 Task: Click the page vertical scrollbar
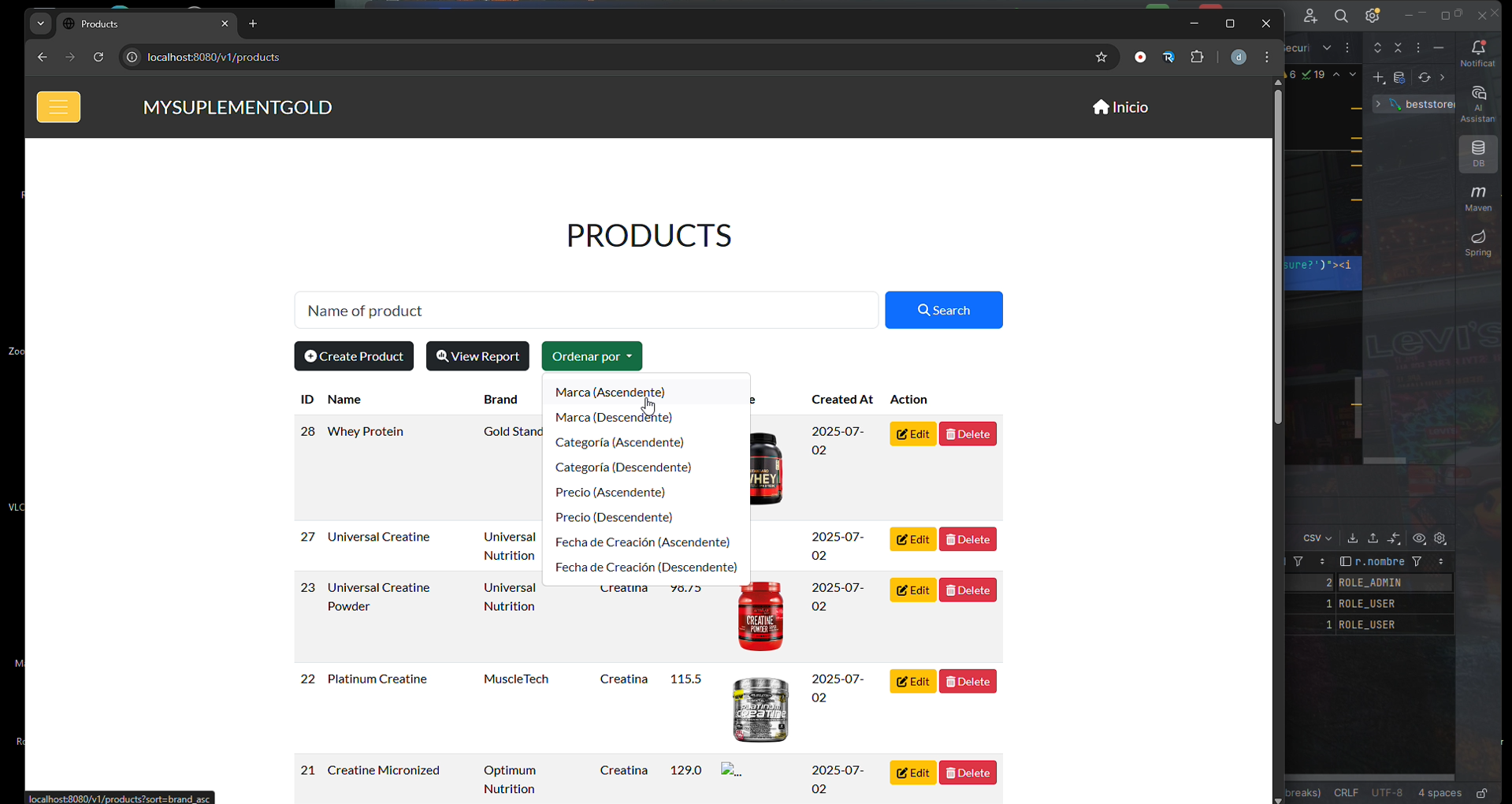(x=1277, y=257)
